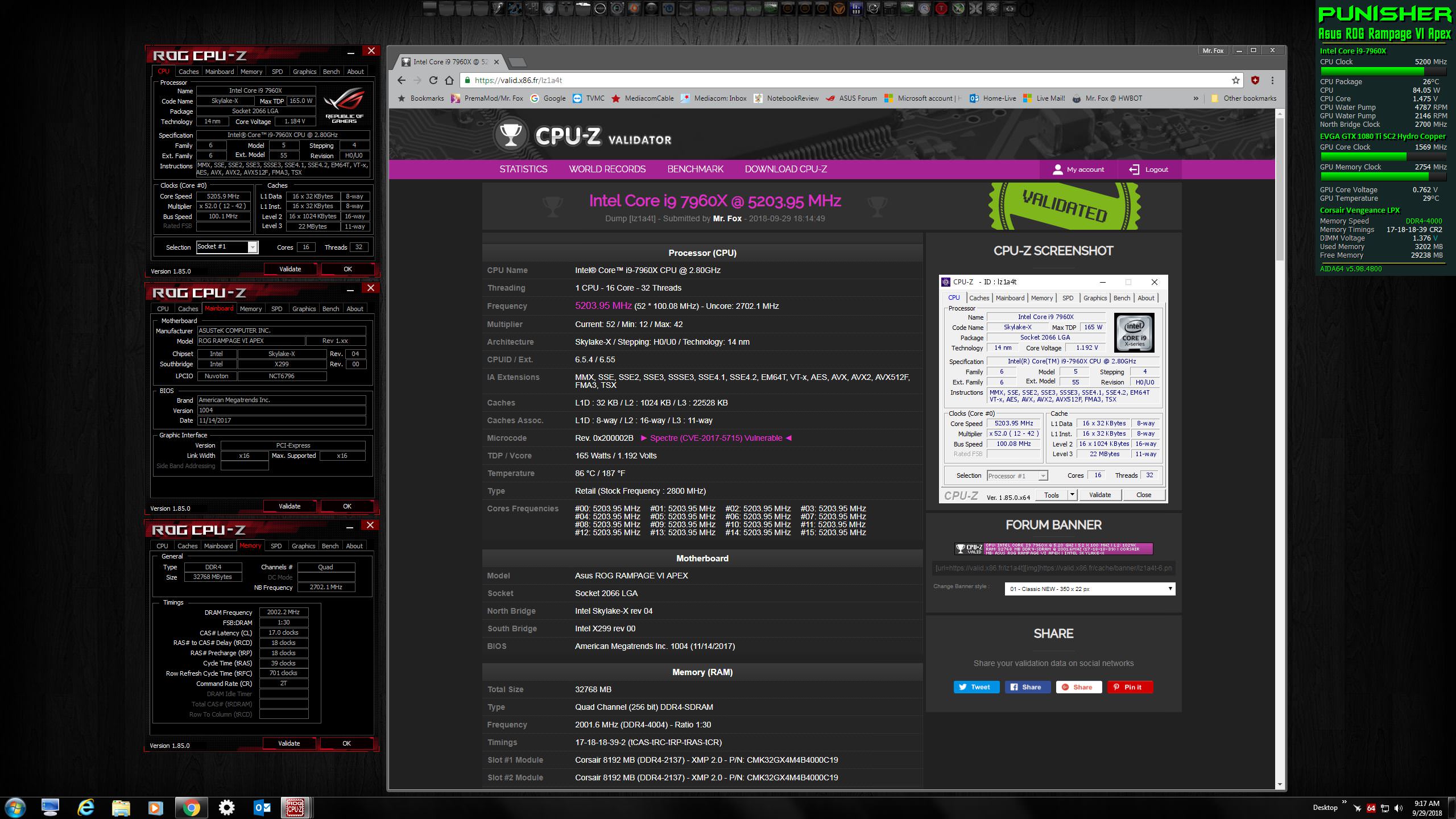Log out of CPU-Z Validator
The height and width of the screenshot is (819, 1456).
[1148, 169]
